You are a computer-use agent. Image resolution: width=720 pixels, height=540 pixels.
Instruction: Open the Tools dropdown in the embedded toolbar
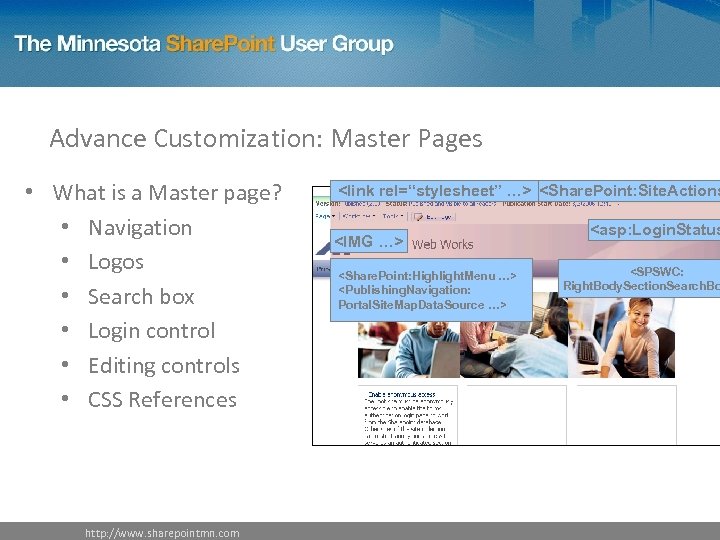tap(393, 216)
